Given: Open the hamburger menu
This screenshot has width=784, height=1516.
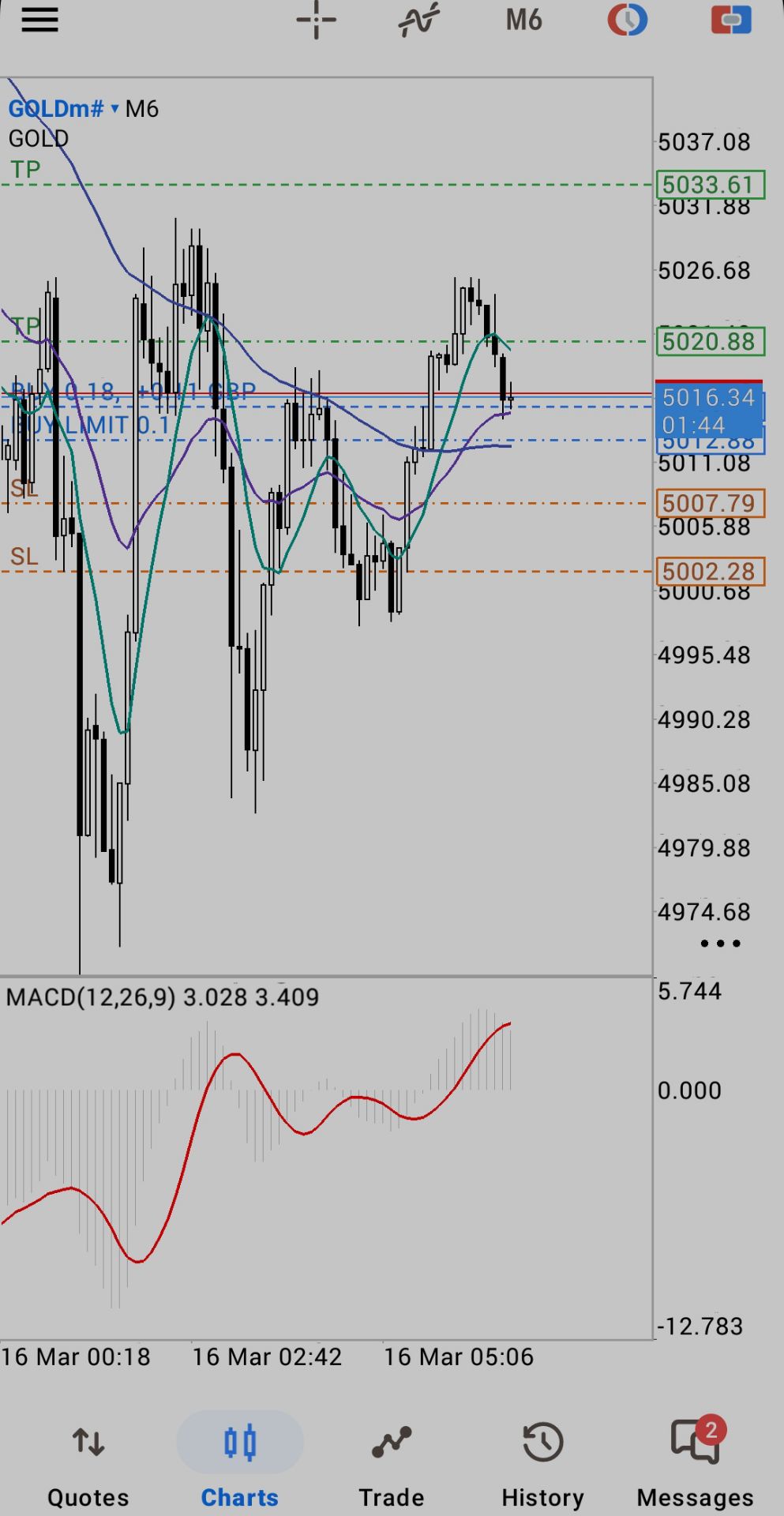Looking at the screenshot, I should pos(39,20).
